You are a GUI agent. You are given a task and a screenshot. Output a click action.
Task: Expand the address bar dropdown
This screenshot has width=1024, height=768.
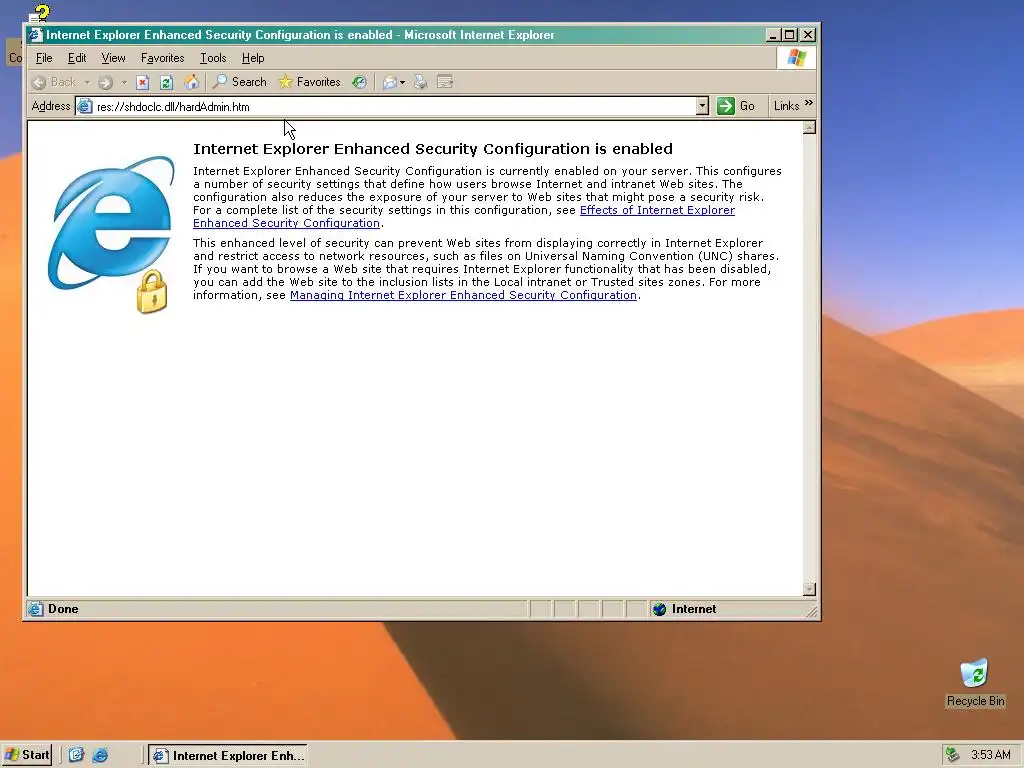point(702,106)
